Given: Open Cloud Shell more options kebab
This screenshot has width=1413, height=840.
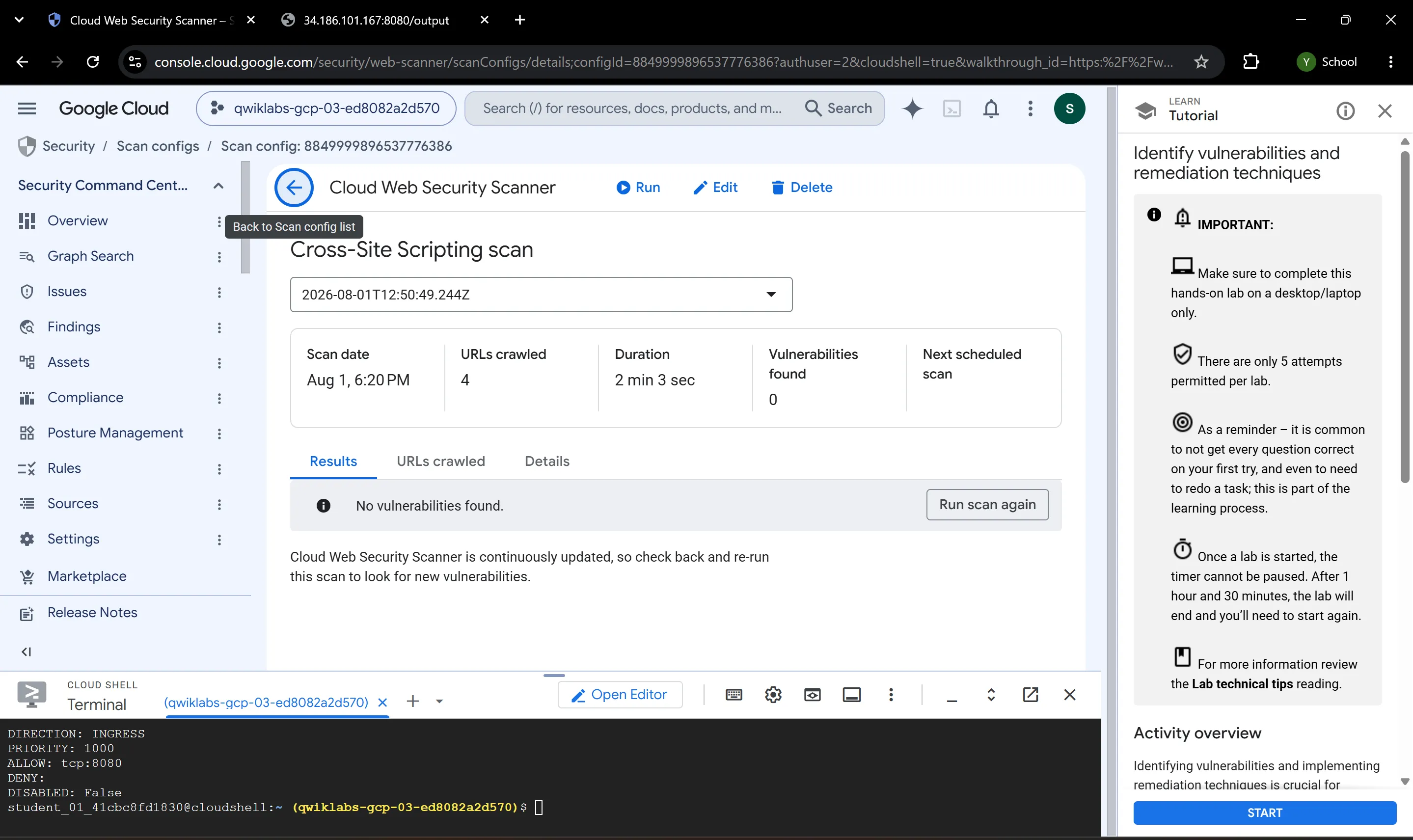Looking at the screenshot, I should (891, 695).
